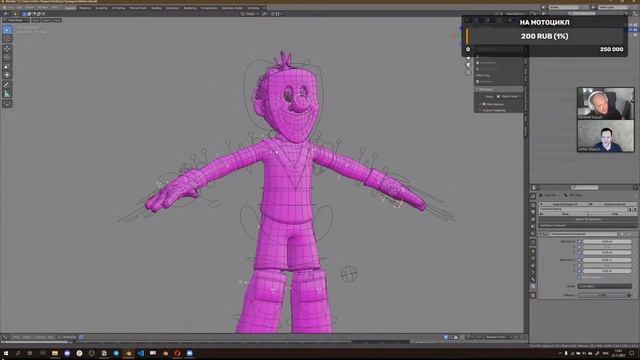The width and height of the screenshot is (640, 360).
Task: Select the Breakdowner pose tool
Action: tap(7, 104)
